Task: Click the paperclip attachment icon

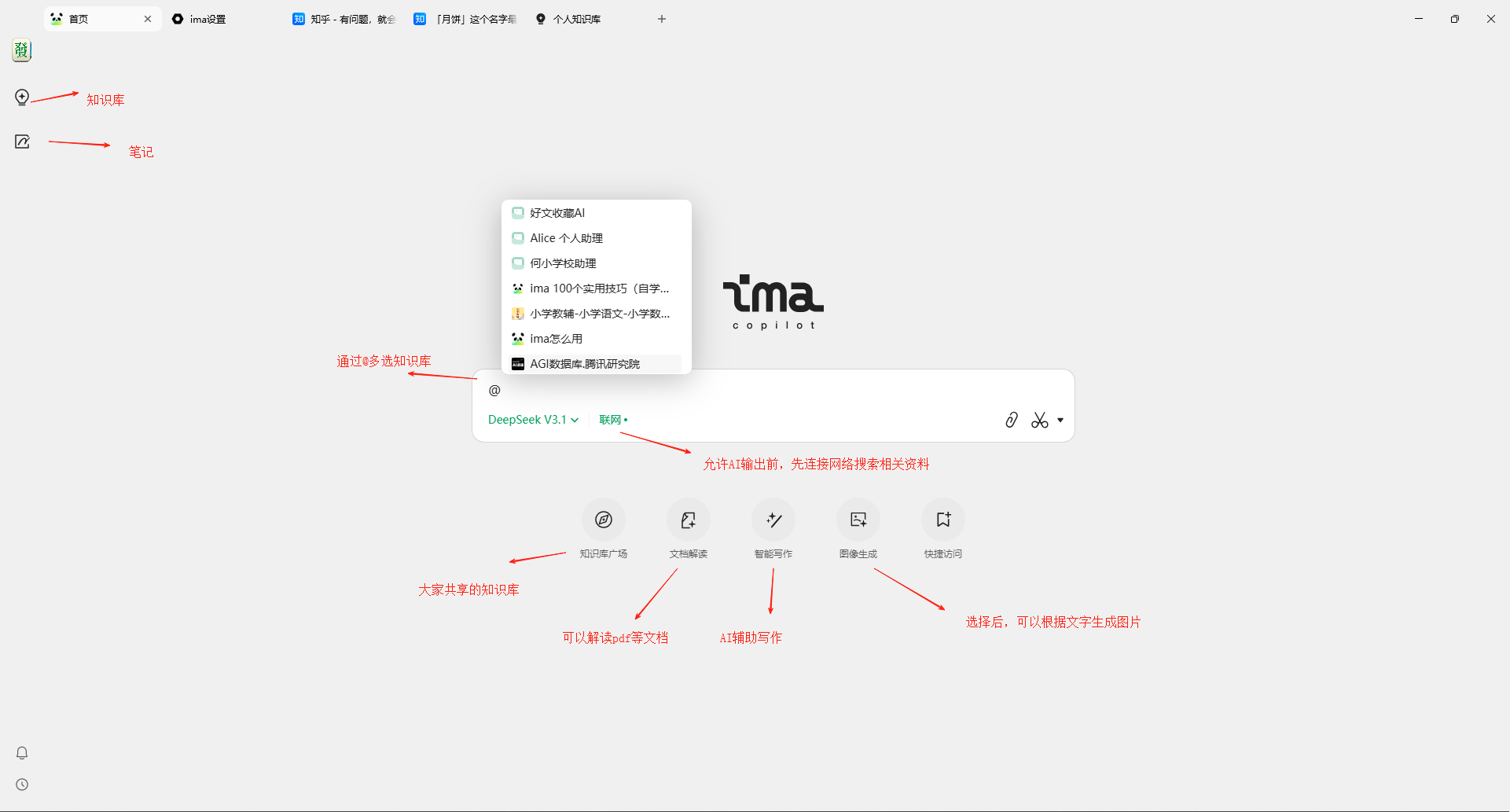Action: tap(1012, 420)
